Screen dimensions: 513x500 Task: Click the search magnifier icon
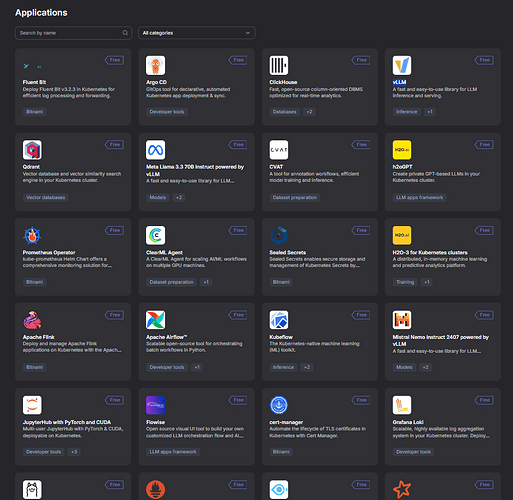pos(125,33)
